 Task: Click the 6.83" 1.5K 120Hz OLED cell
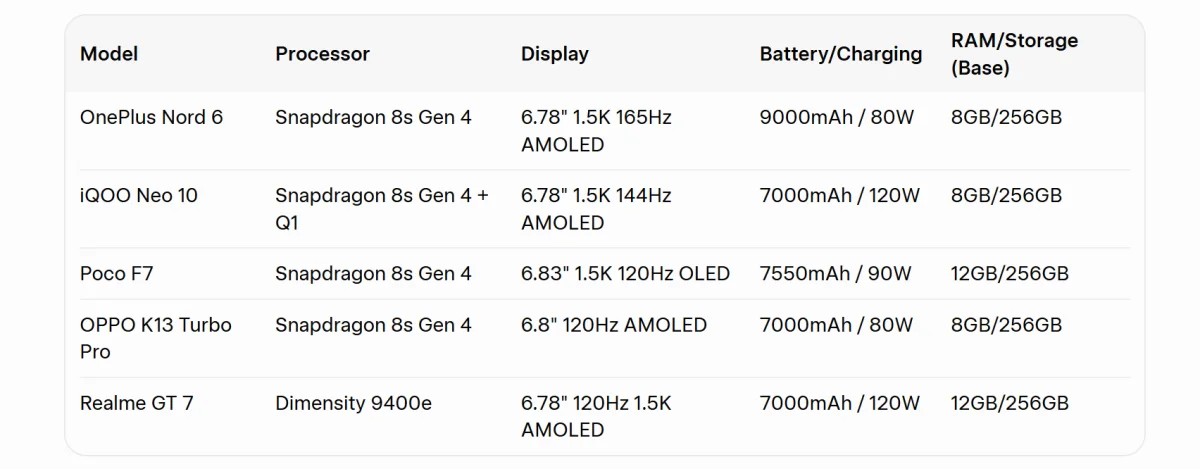(625, 273)
